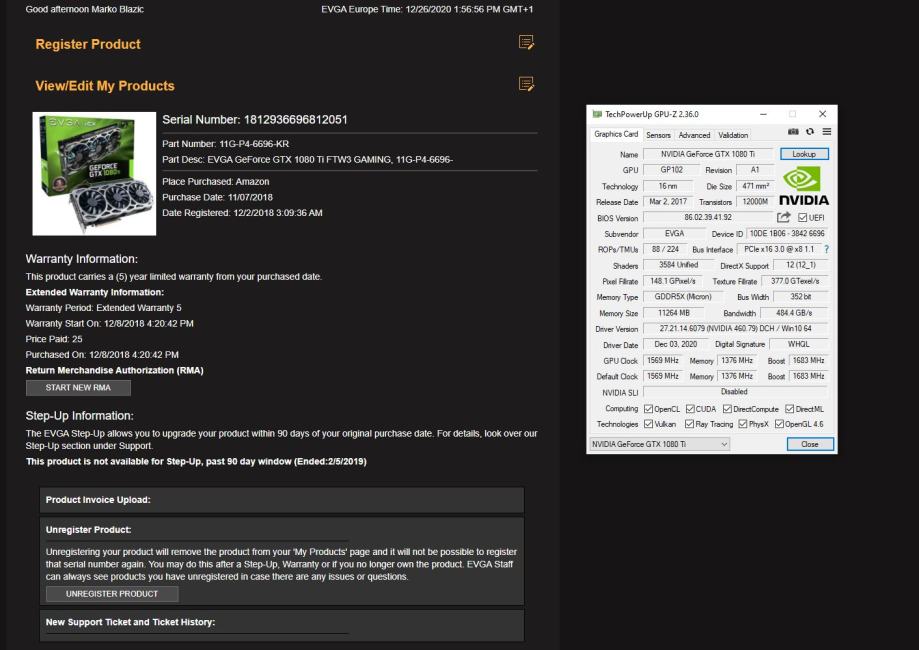Expand the Product Invoice Upload section
The image size is (919, 650).
[282, 500]
